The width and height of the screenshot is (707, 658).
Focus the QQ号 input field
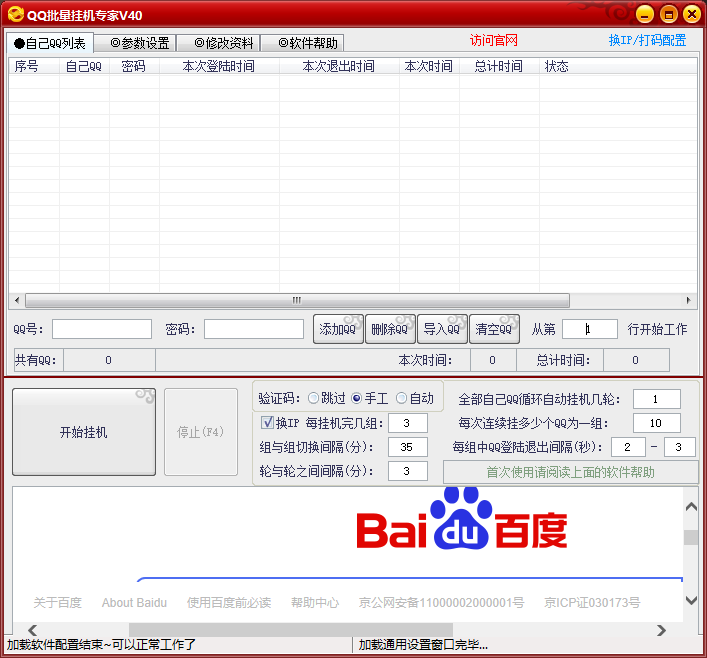(x=102, y=329)
